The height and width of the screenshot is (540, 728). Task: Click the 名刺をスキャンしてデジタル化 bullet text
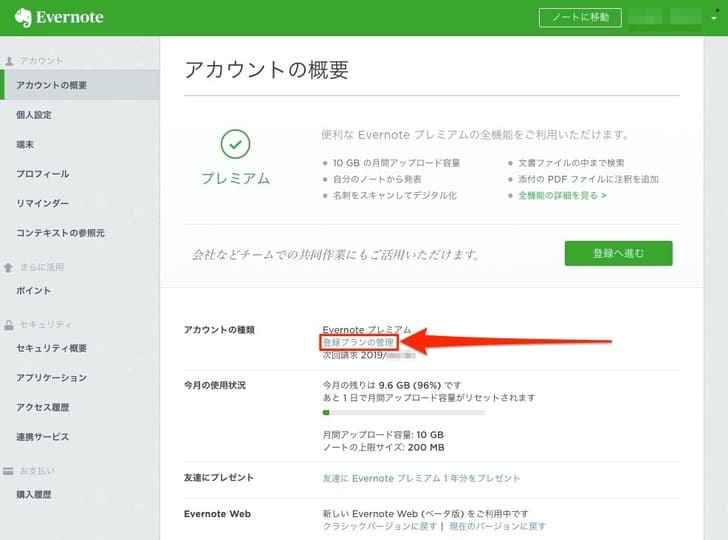point(395,195)
